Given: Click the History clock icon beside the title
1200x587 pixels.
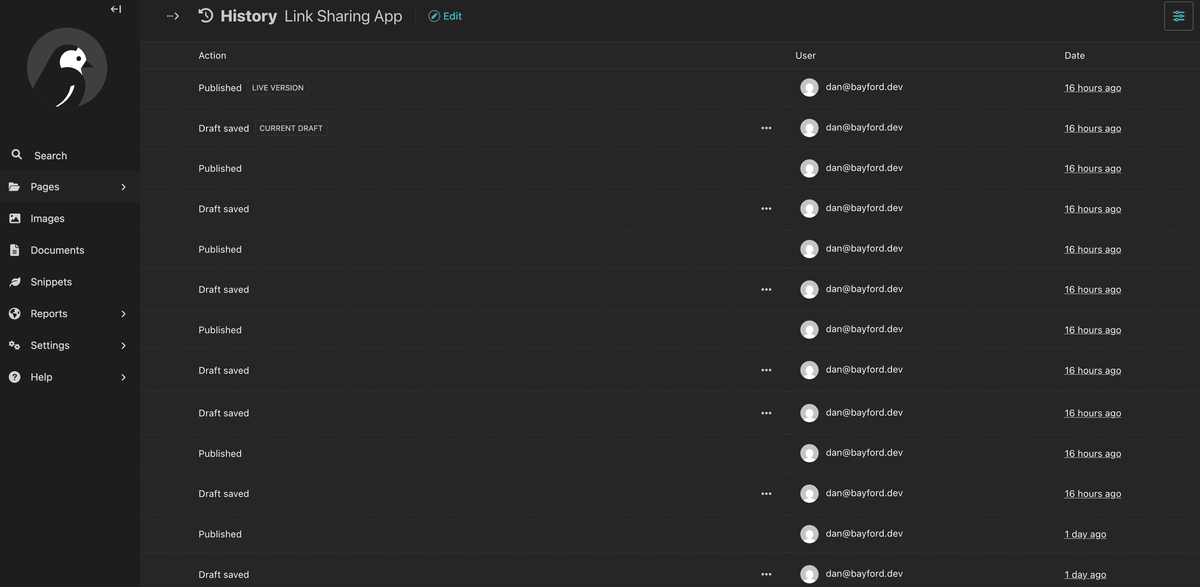Looking at the screenshot, I should [x=205, y=15].
